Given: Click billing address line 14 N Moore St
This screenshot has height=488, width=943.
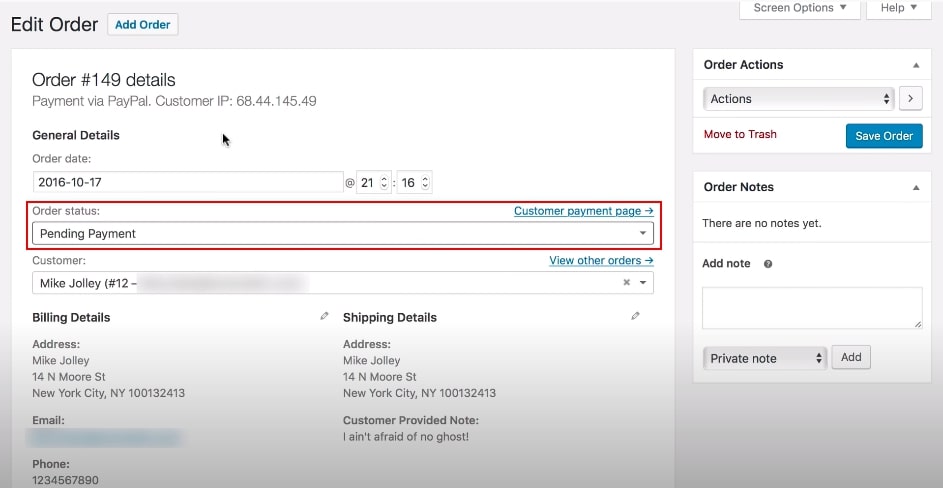Looking at the screenshot, I should coord(69,377).
